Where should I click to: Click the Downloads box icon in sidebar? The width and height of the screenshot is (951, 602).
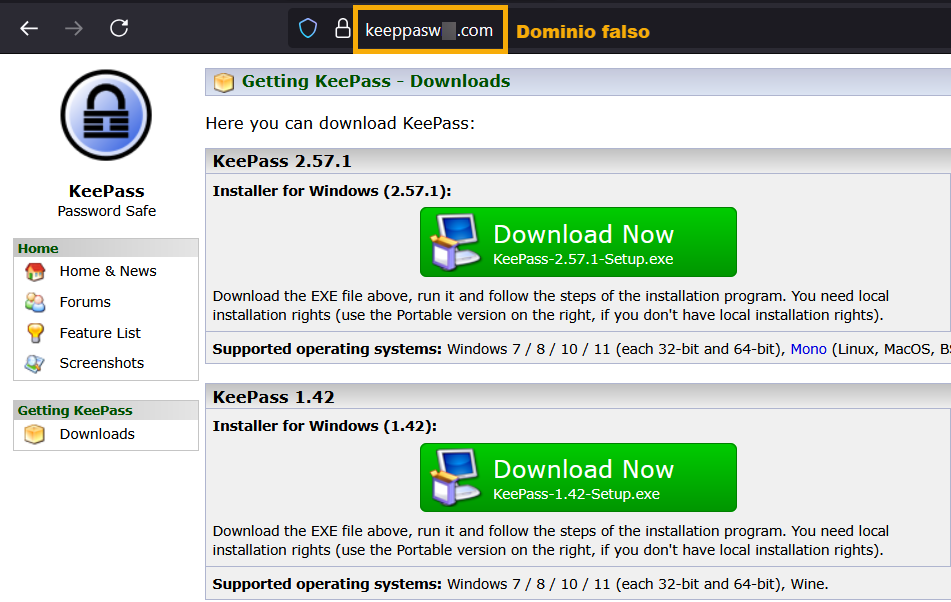(35, 434)
